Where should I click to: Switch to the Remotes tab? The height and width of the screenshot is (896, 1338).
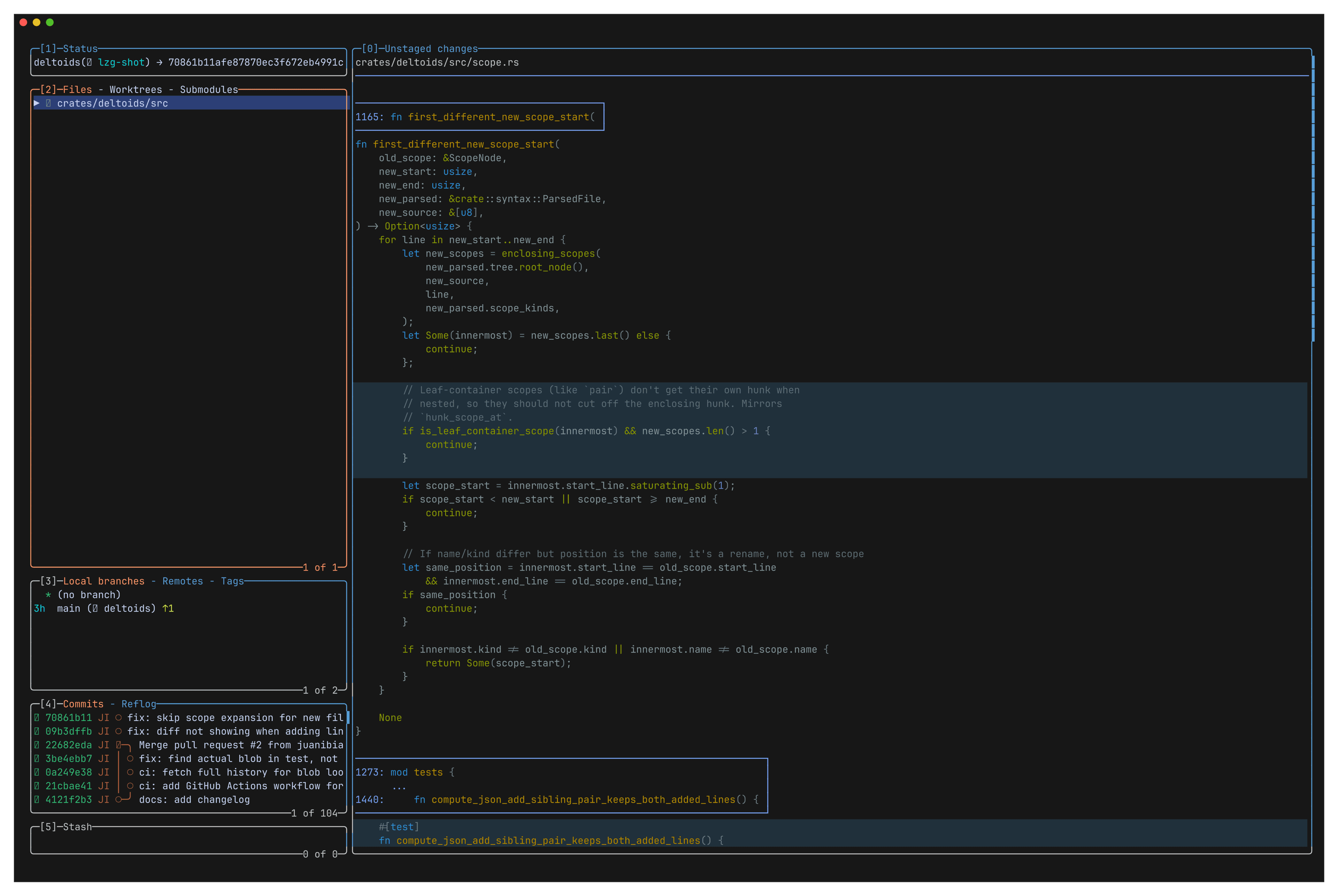[182, 581]
